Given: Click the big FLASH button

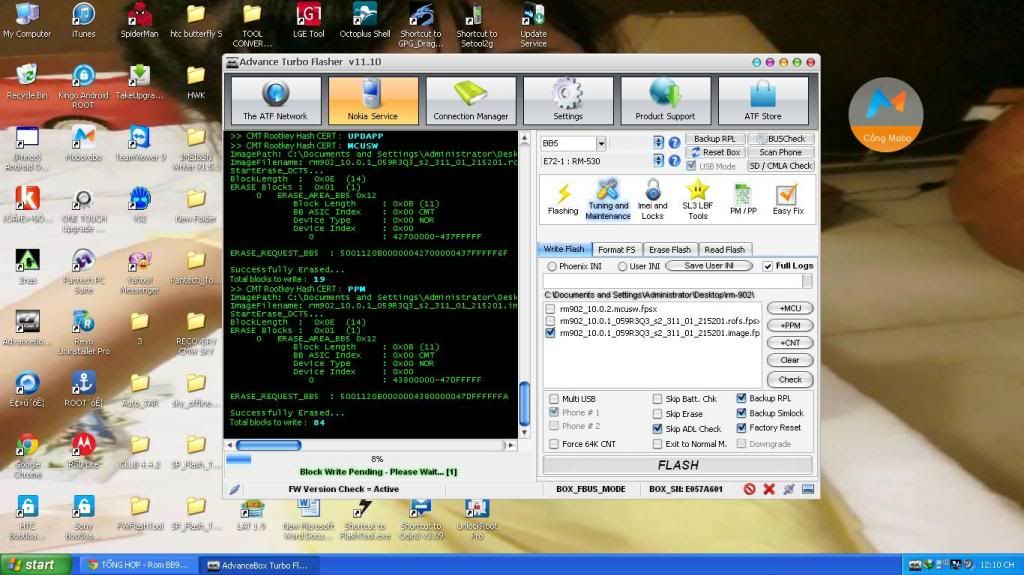Looking at the screenshot, I should [x=678, y=465].
